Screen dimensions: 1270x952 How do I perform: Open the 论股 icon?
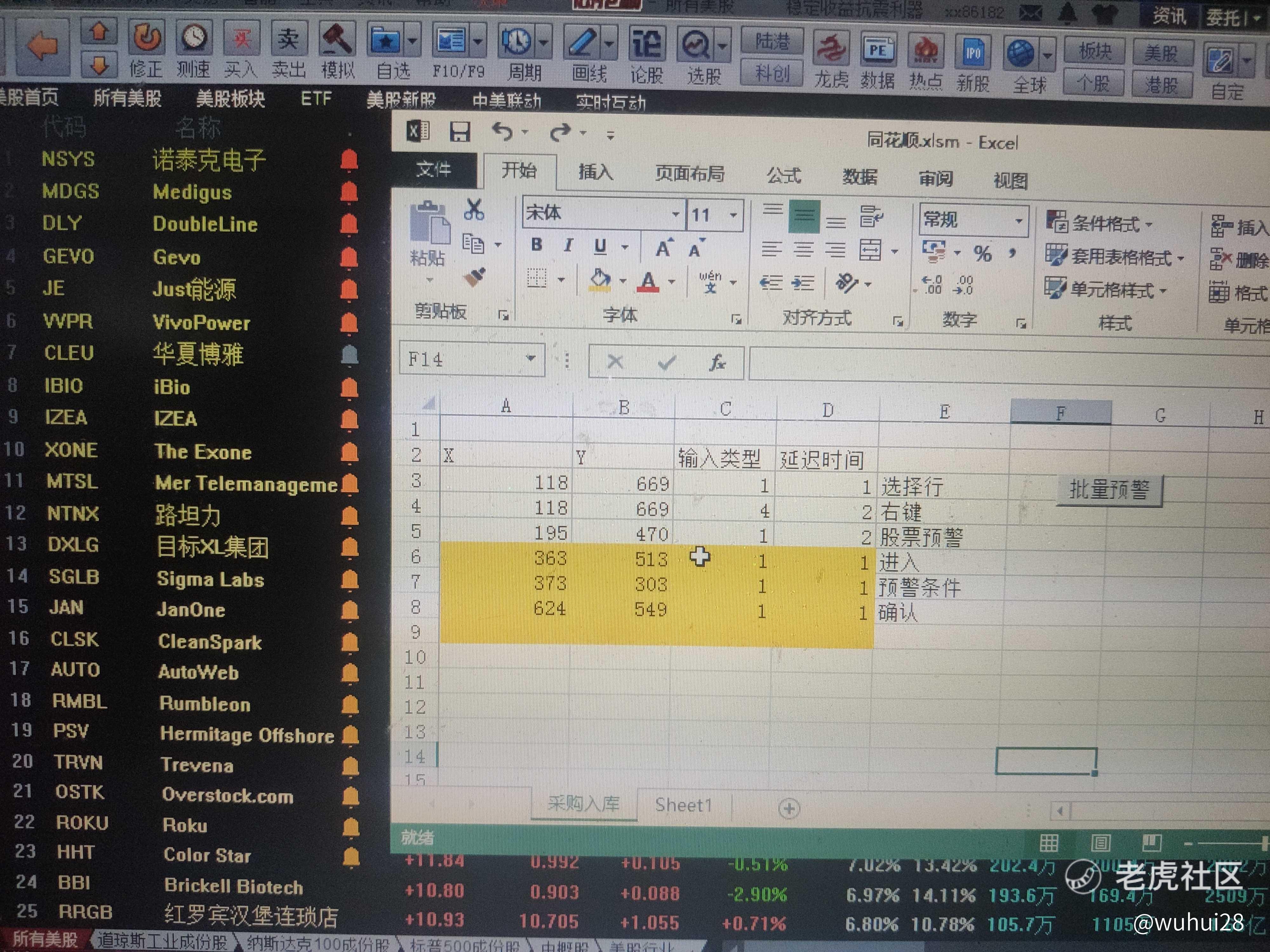click(x=647, y=43)
